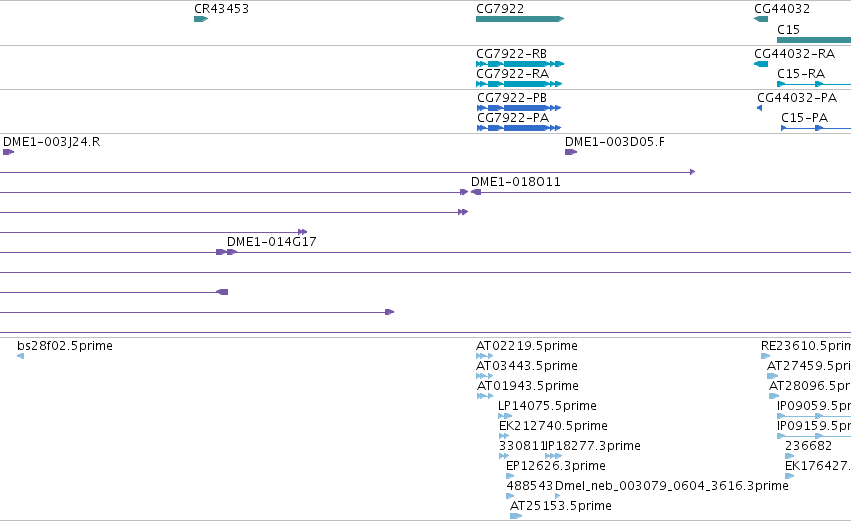
Task: Click the AT01943.5prime EST
Action: tap(485, 396)
